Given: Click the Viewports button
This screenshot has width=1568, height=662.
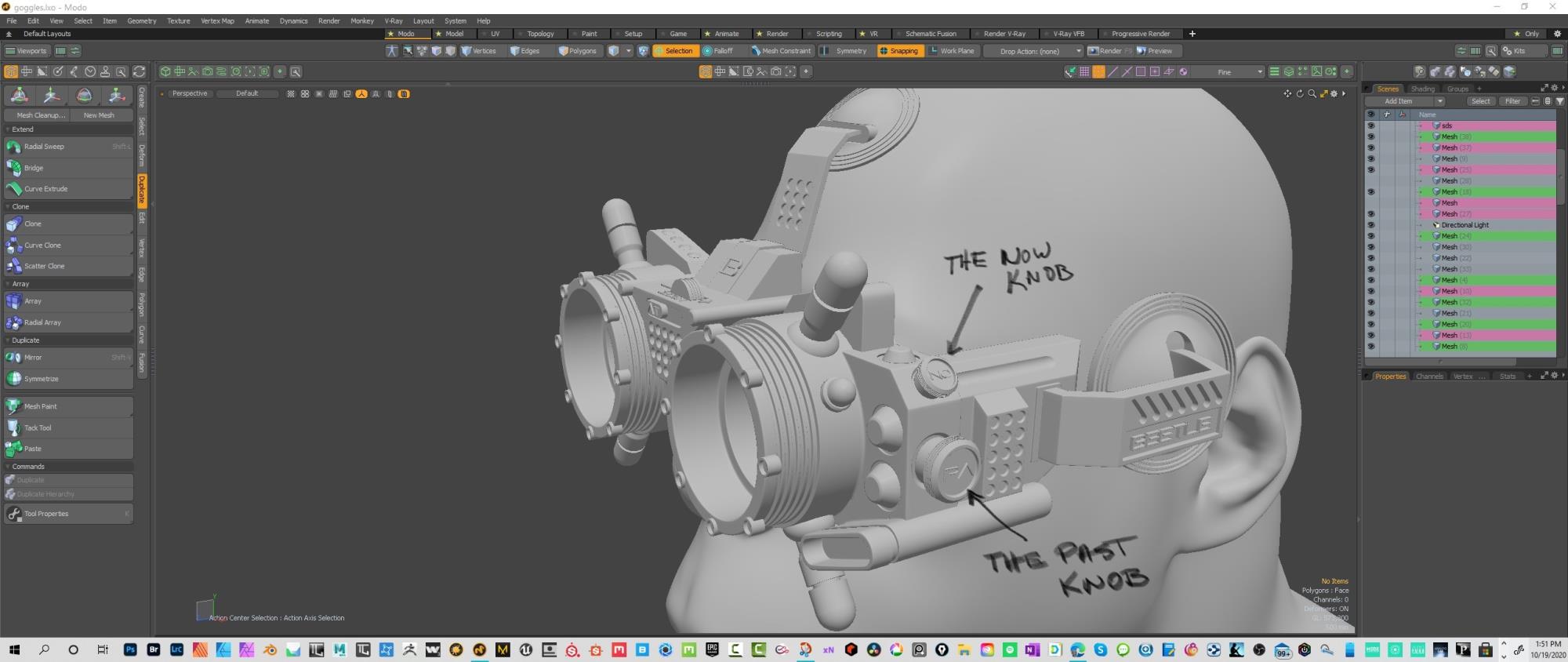Looking at the screenshot, I should pos(27,51).
